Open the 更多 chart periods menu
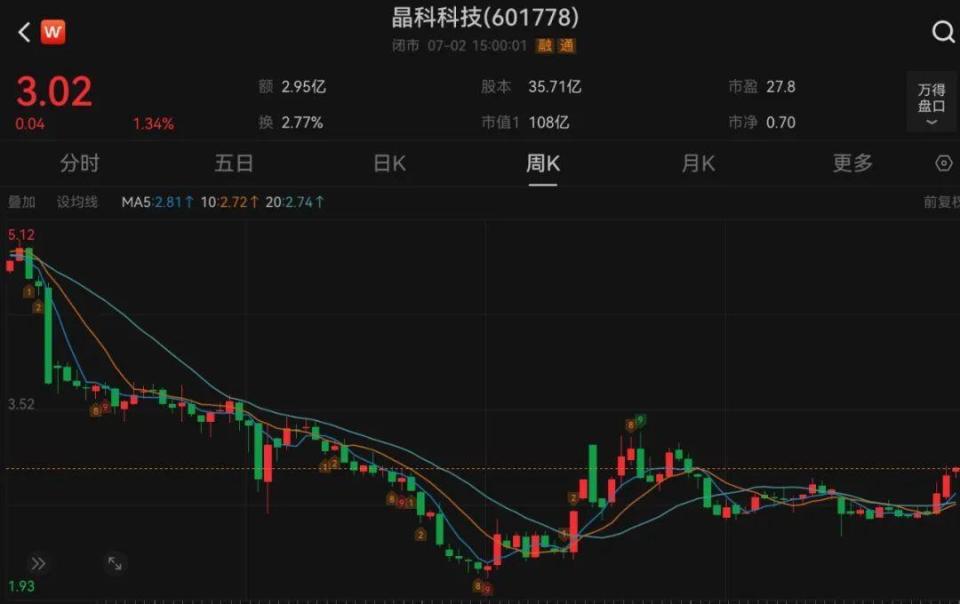The image size is (960, 604). click(852, 163)
